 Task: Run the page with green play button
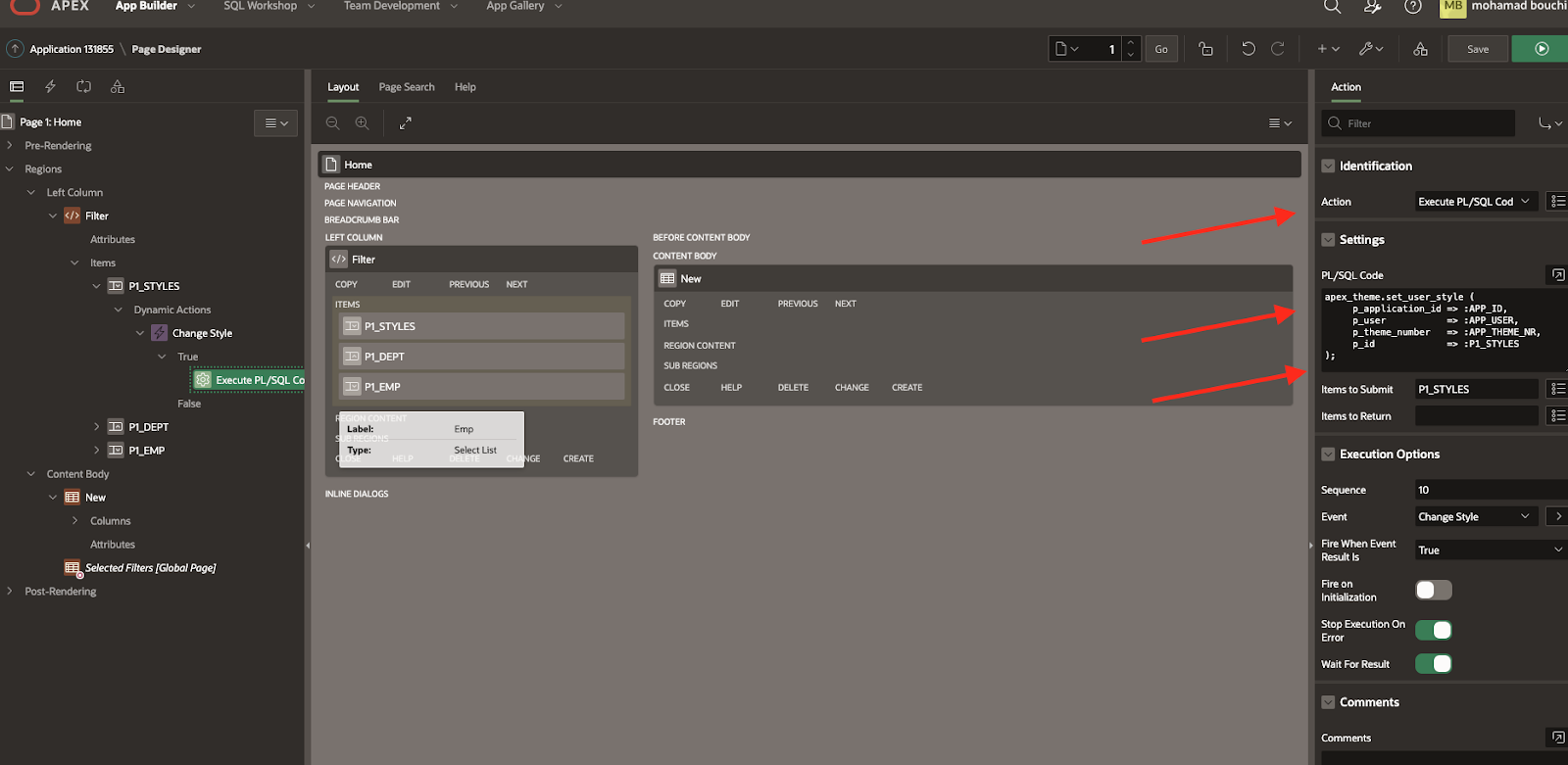1541,49
